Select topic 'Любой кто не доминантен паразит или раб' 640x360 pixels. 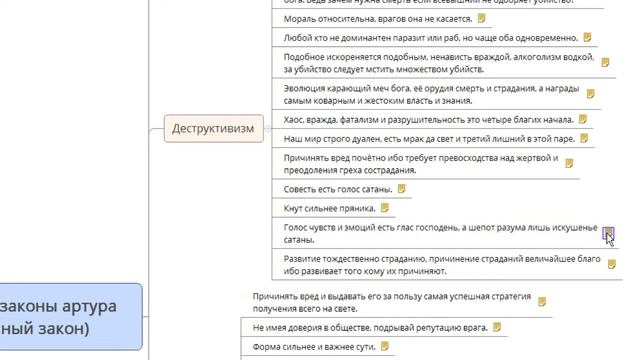point(431,38)
